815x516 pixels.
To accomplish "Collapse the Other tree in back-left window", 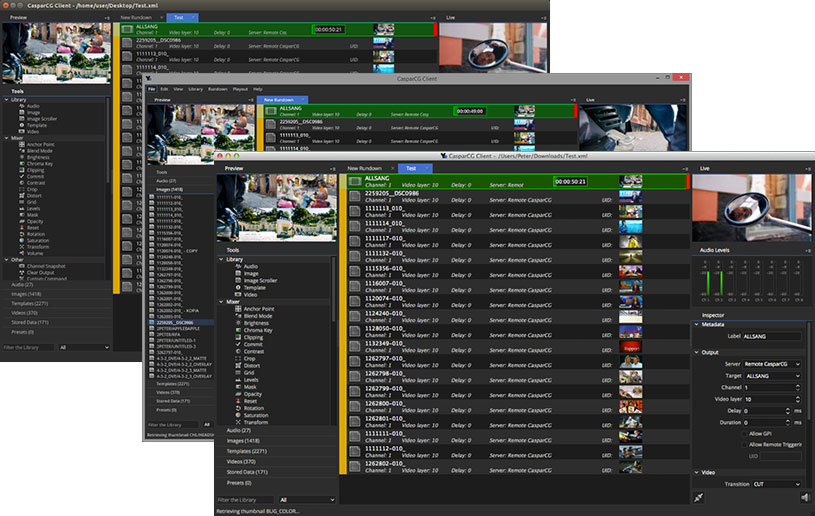I will [x=6, y=259].
